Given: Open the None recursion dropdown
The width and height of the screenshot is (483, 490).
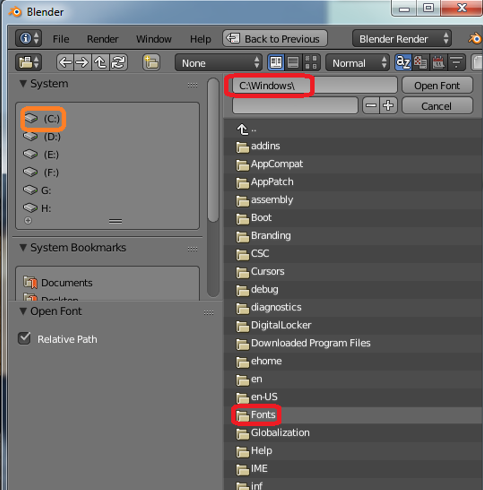Looking at the screenshot, I should pyautogui.click(x=218, y=63).
